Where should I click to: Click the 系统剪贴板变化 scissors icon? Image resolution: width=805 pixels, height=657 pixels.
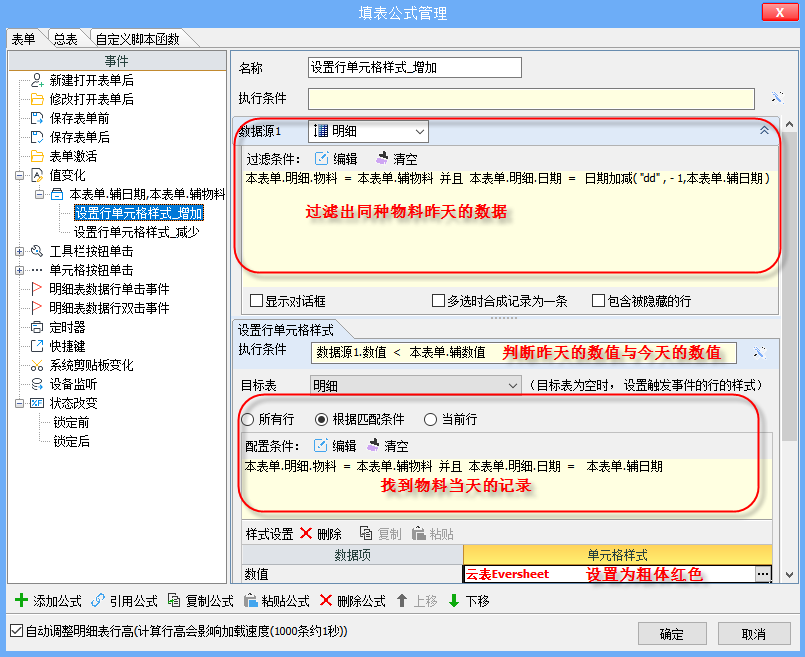37,365
